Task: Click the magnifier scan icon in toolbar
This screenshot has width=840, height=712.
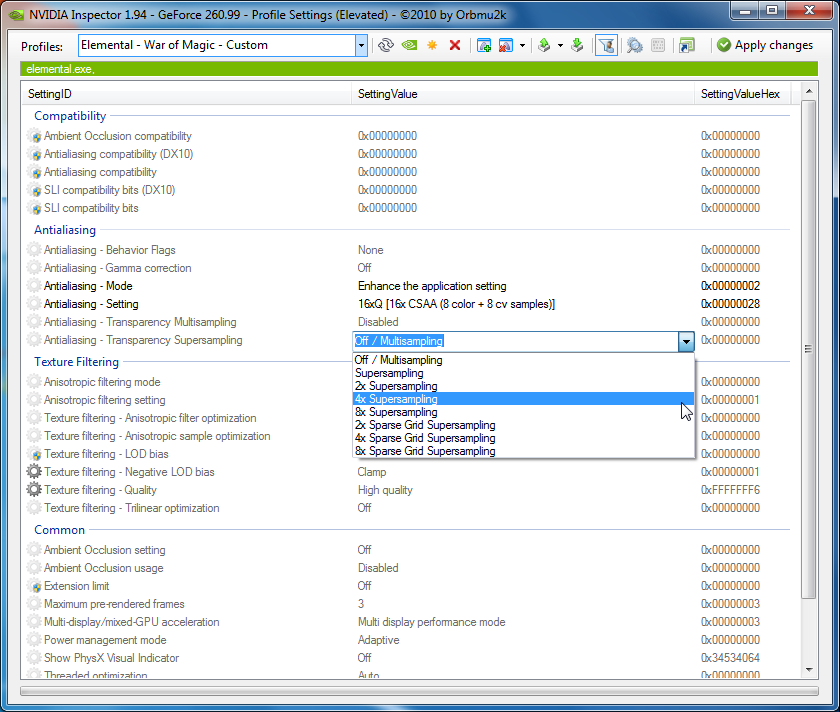Action: (x=634, y=45)
